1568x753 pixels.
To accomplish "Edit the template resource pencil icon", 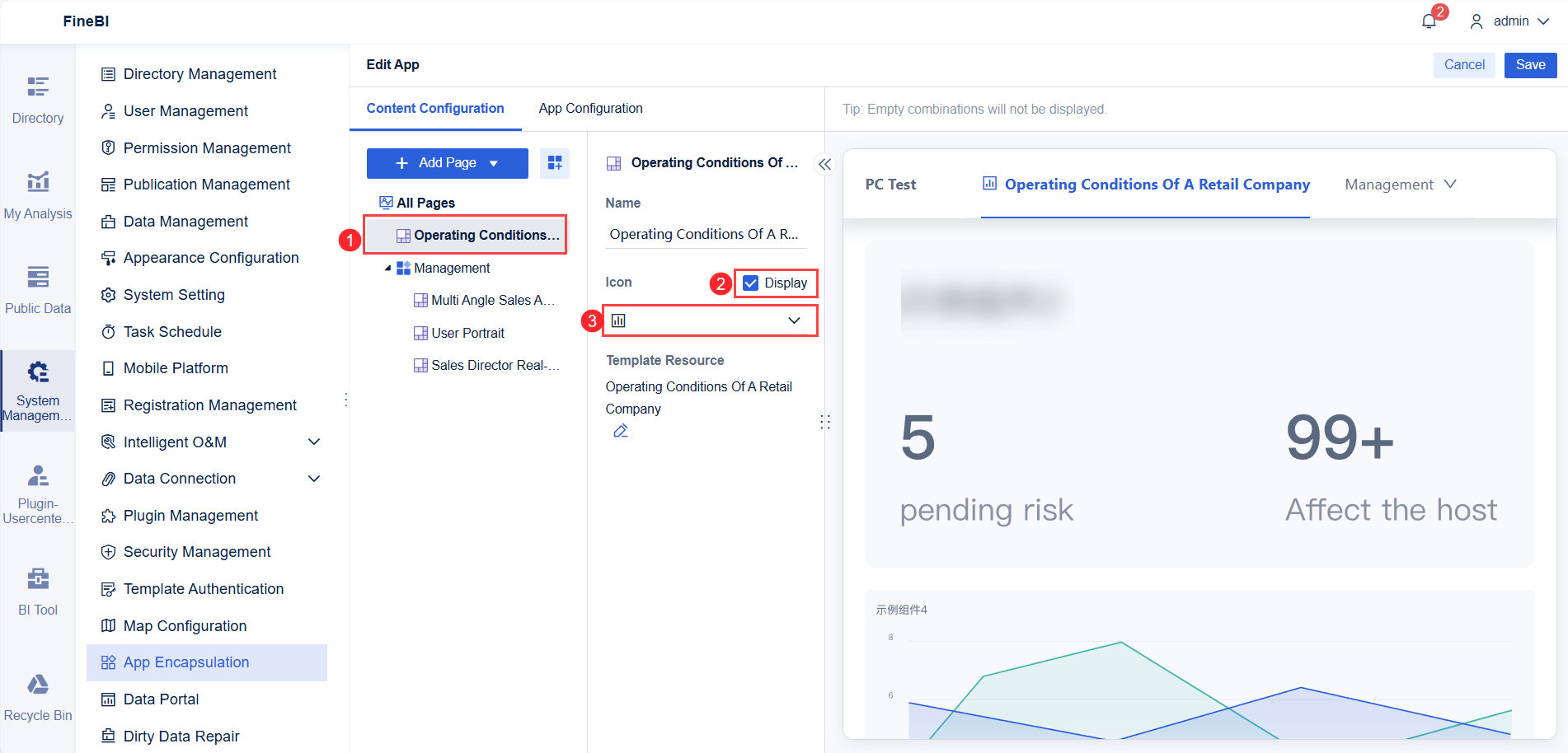I will pos(621,431).
